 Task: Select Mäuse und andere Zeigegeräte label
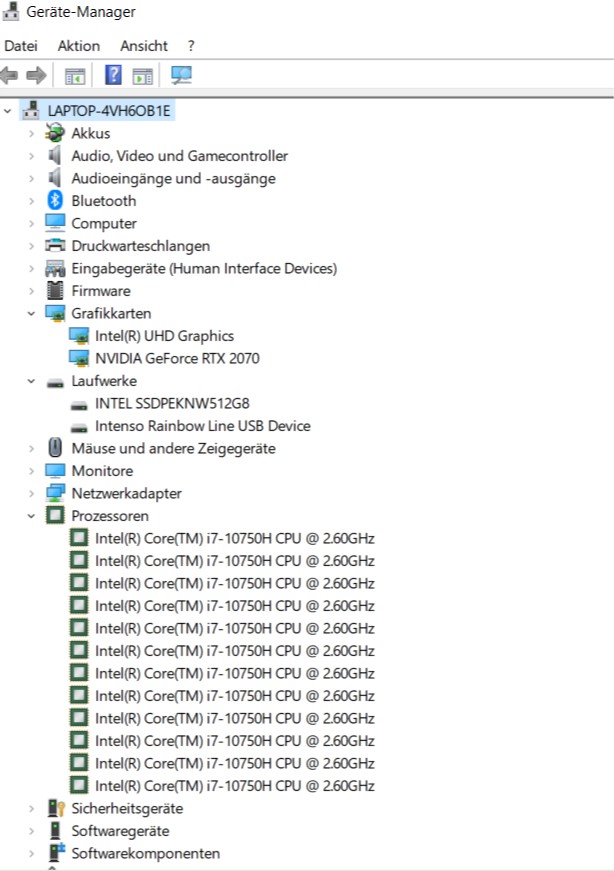(173, 448)
